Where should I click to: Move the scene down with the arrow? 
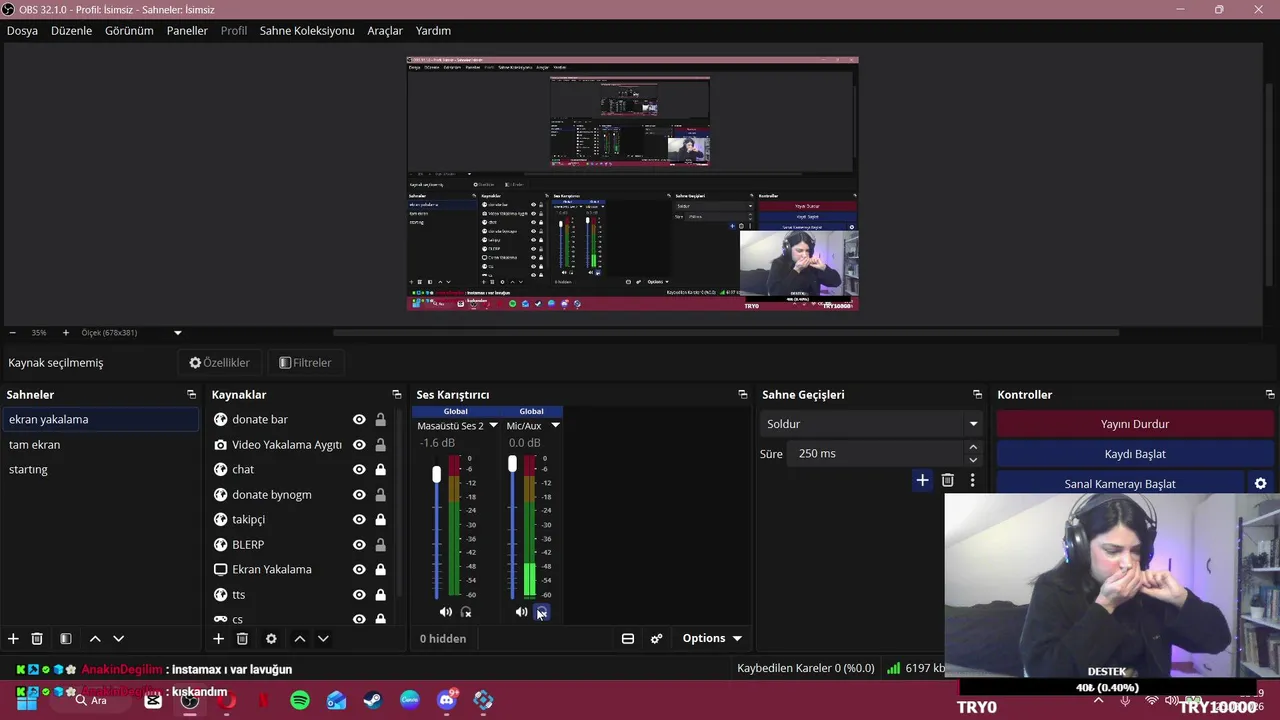point(118,638)
